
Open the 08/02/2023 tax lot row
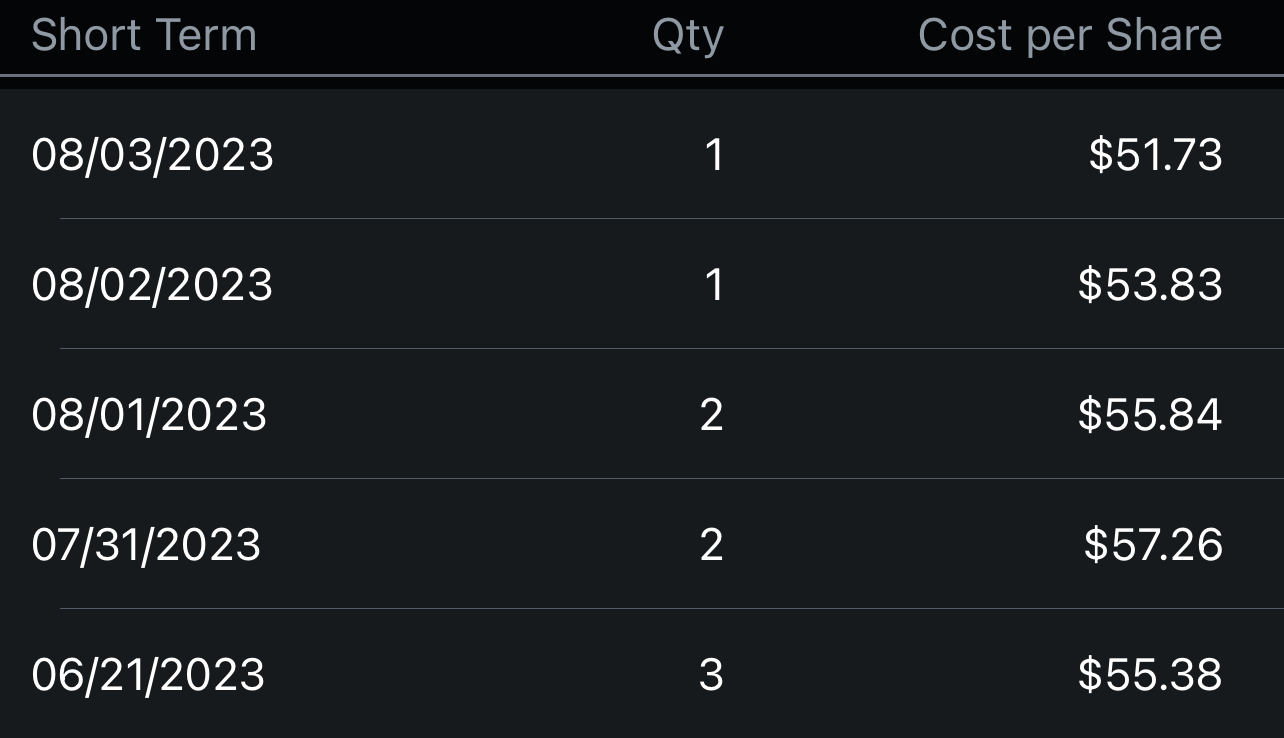(x=642, y=284)
